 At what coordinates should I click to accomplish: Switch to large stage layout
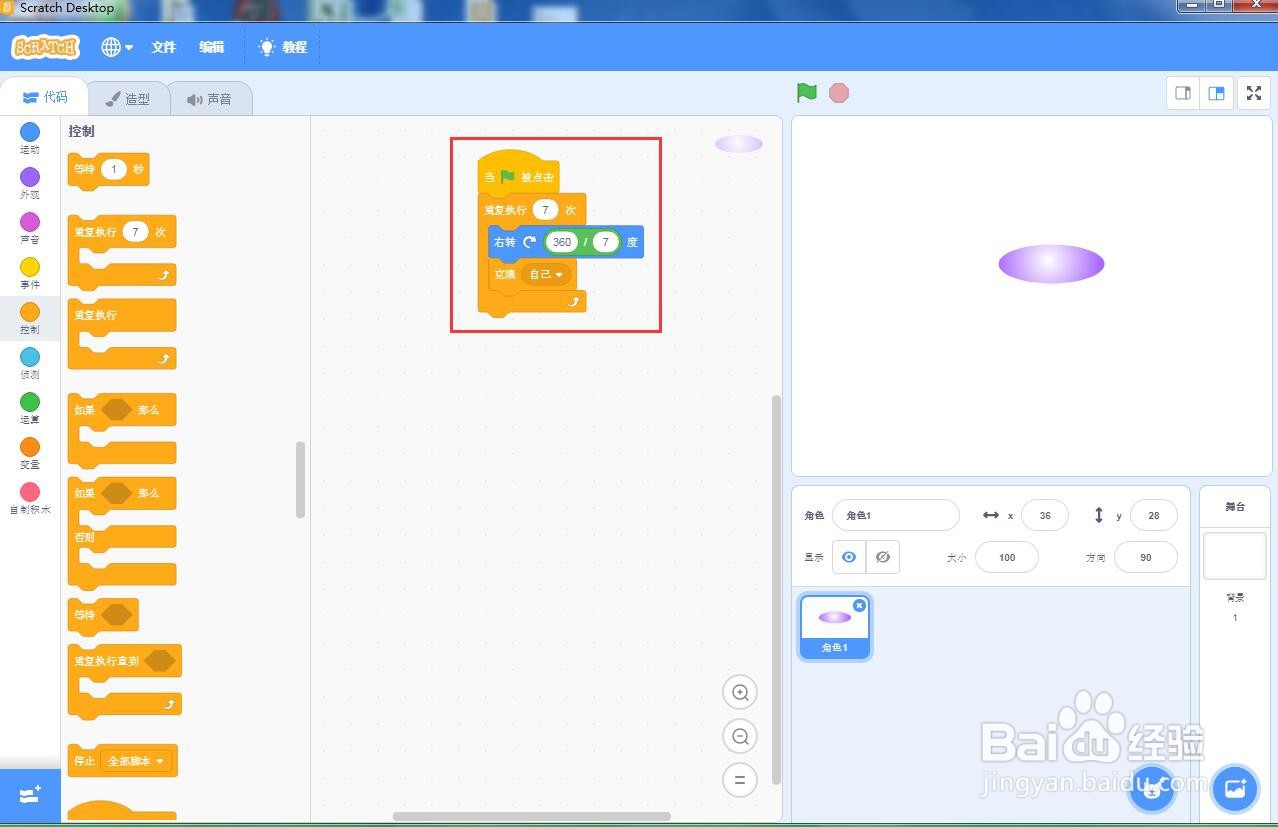pyautogui.click(x=1216, y=93)
